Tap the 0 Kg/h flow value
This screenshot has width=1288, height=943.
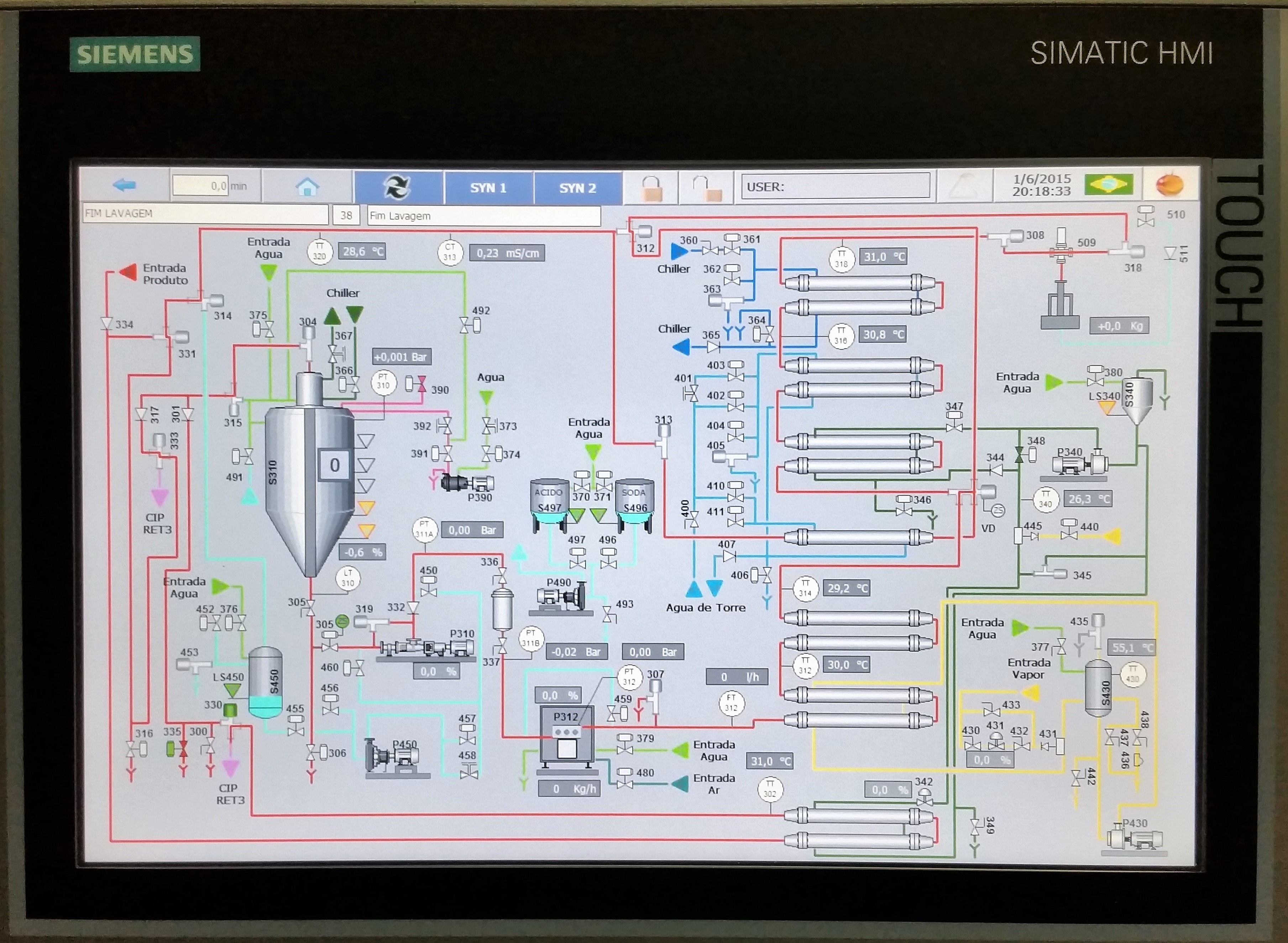point(569,788)
